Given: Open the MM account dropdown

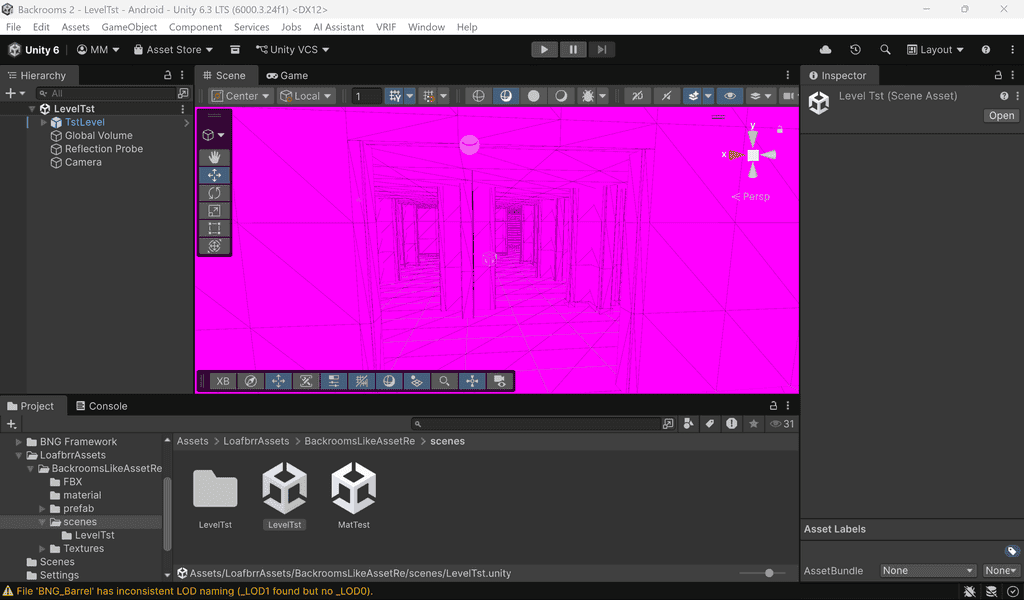Looking at the screenshot, I should point(98,50).
